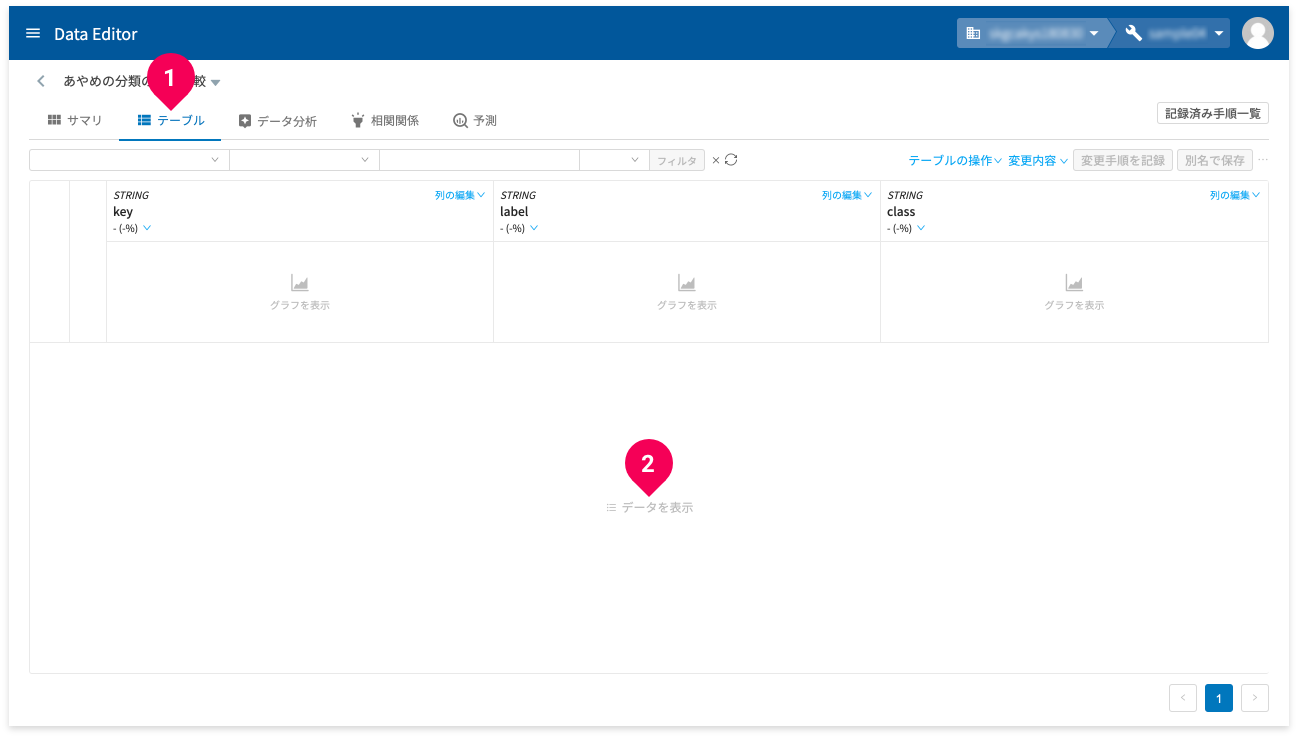Viewport: 1298px width, 738px height.
Task: Click the filter value input field
Action: [x=479, y=160]
